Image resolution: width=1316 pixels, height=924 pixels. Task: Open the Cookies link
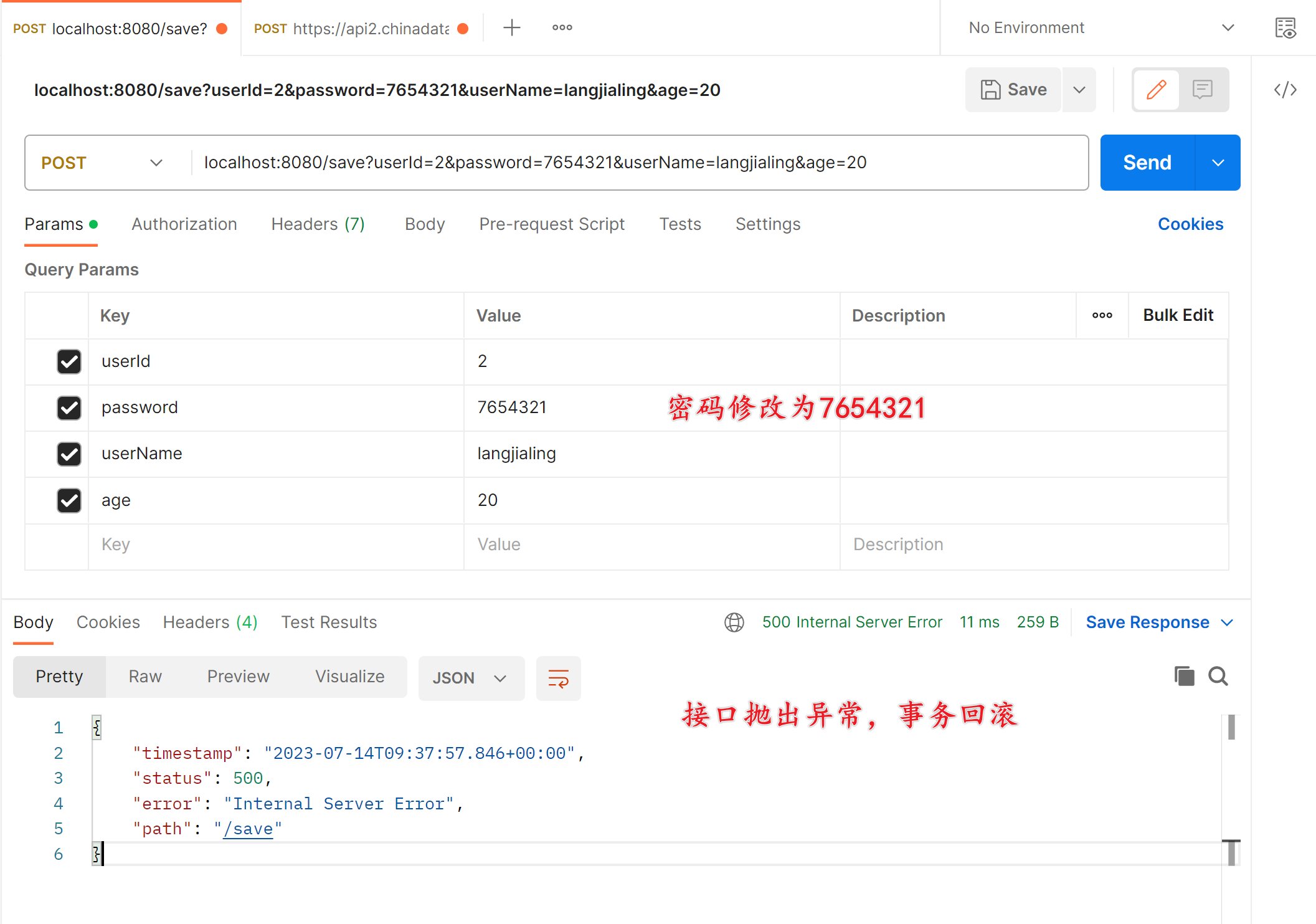[1190, 224]
